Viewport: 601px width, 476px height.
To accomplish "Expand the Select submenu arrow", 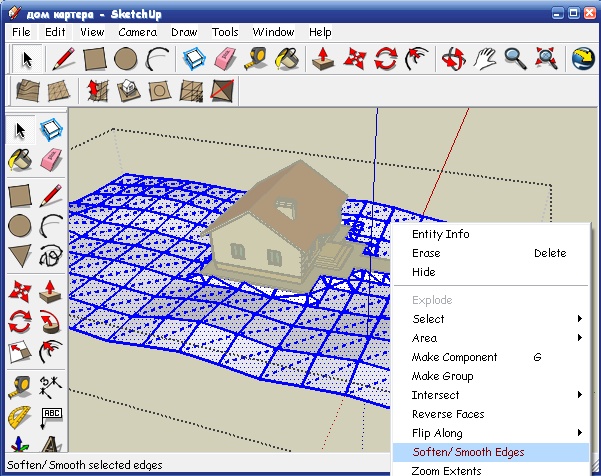I will pos(580,318).
